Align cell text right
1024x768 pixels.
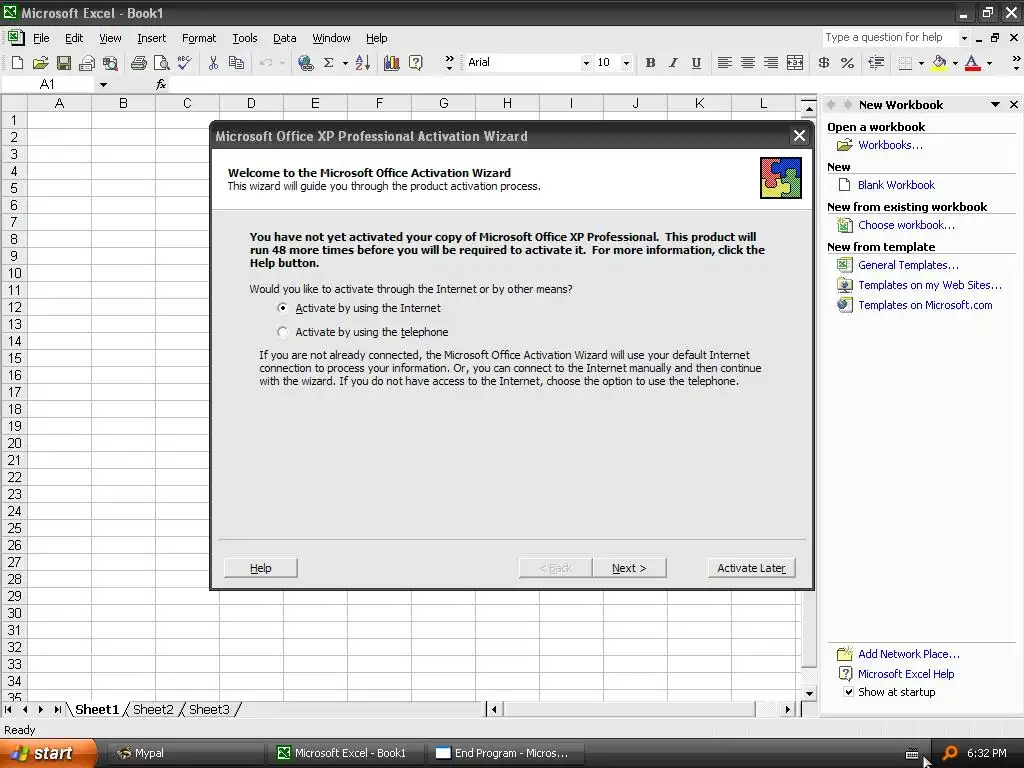click(x=771, y=63)
